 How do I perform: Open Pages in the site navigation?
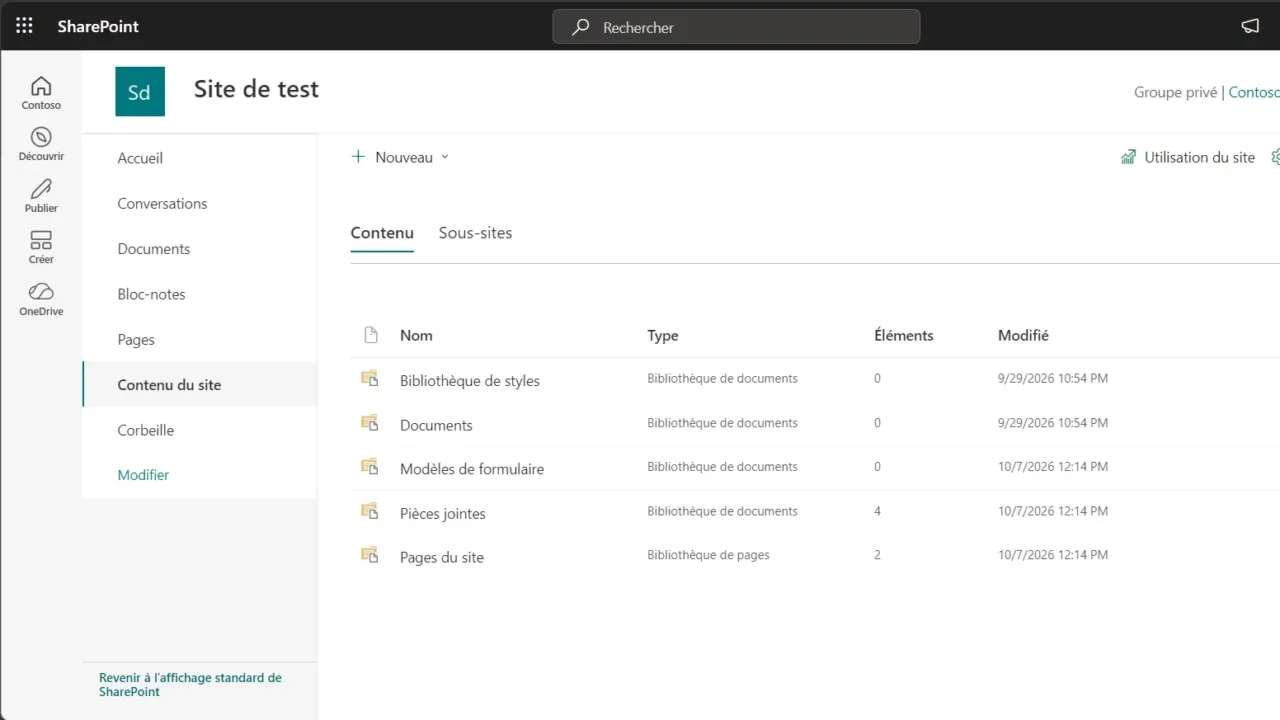(136, 340)
